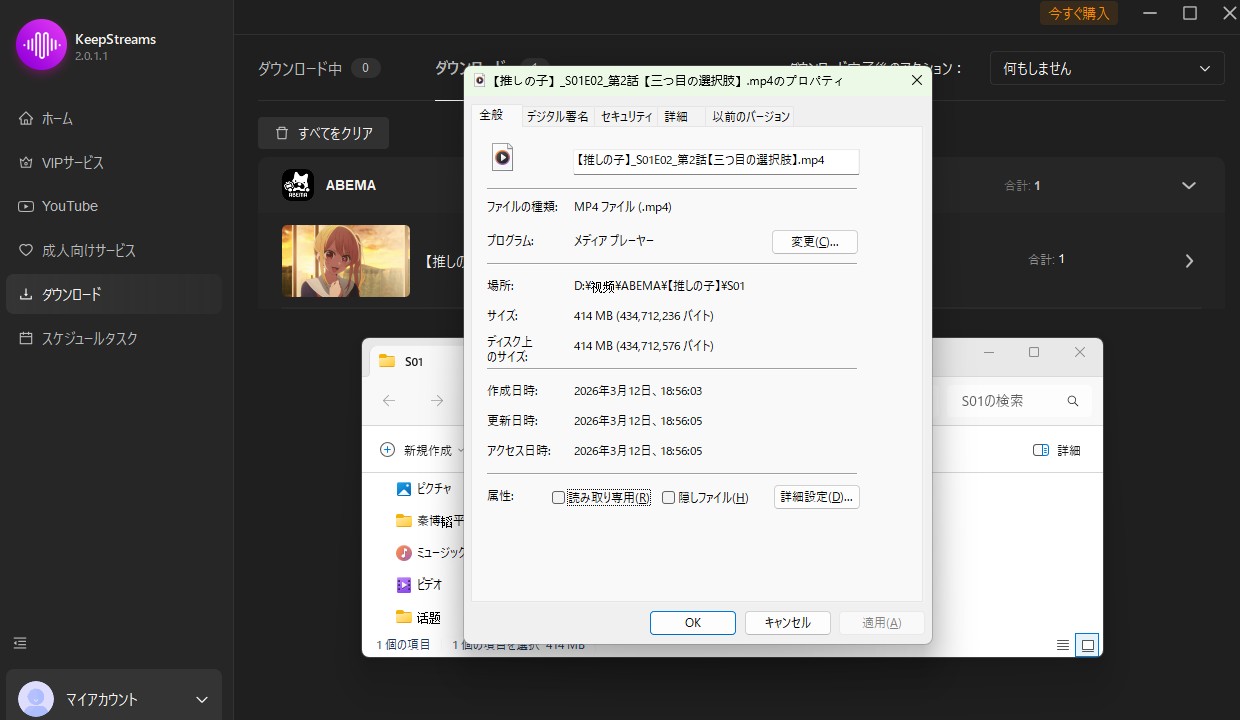This screenshot has width=1240, height=720.
Task: Open the 成人向けサービス sidebar section
Action: [89, 250]
